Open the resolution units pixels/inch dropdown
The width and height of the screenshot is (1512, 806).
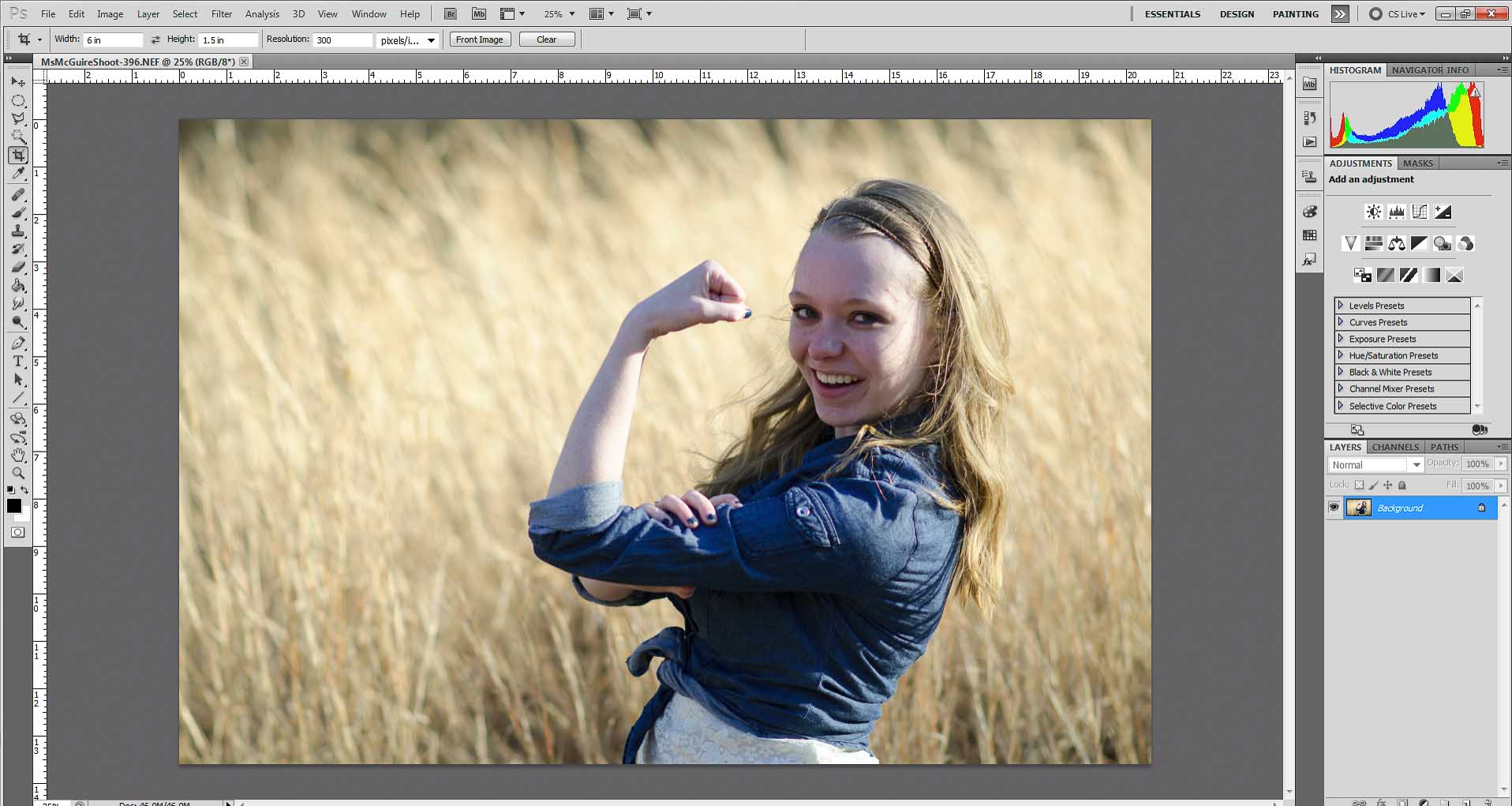[x=407, y=40]
